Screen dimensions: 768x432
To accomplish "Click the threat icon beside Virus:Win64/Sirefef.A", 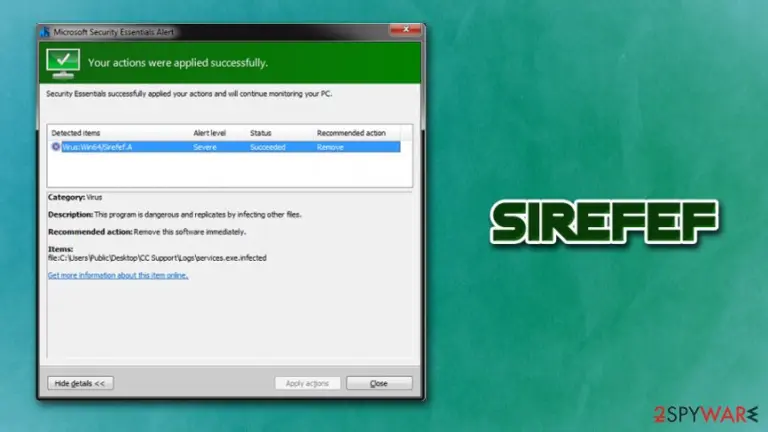I will pos(55,146).
